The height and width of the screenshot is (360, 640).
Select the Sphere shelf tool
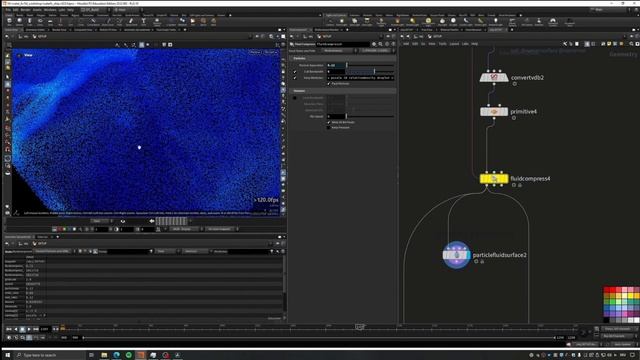19,21
